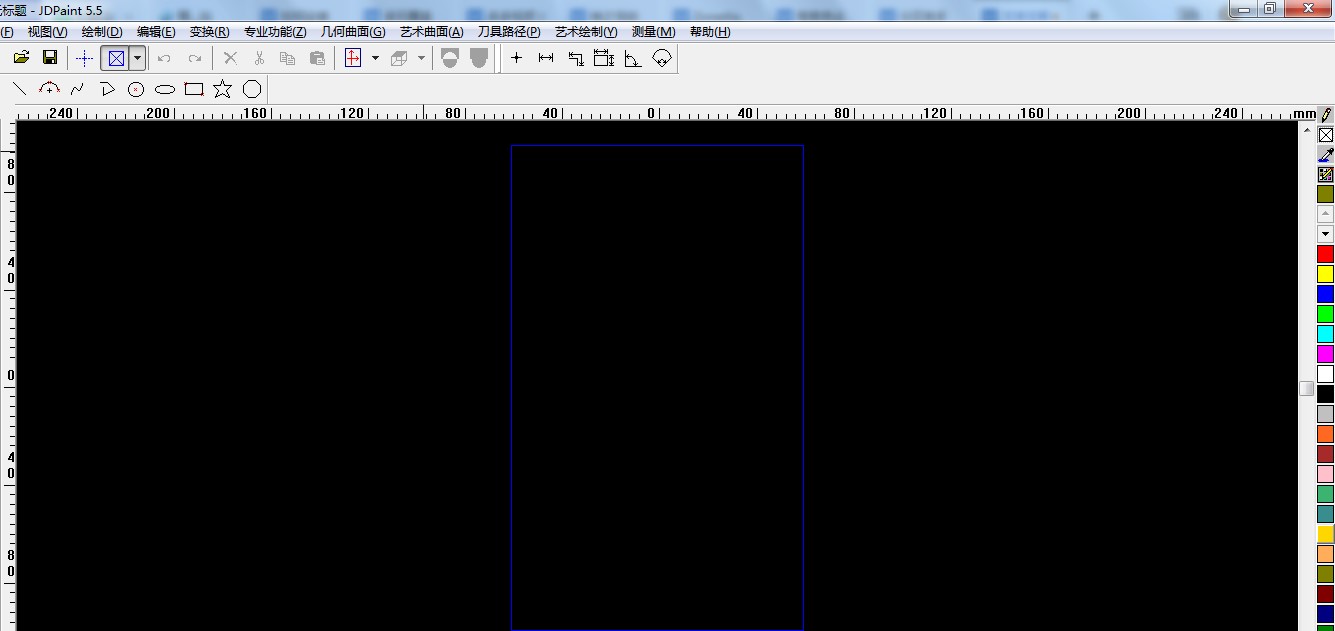Click the Undo button
1335x631 pixels.
[x=163, y=57]
